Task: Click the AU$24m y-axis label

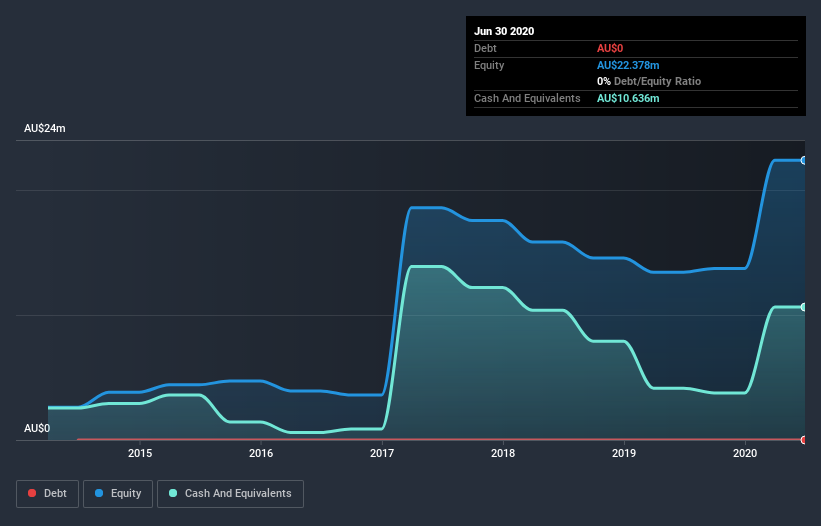Action: click(45, 128)
